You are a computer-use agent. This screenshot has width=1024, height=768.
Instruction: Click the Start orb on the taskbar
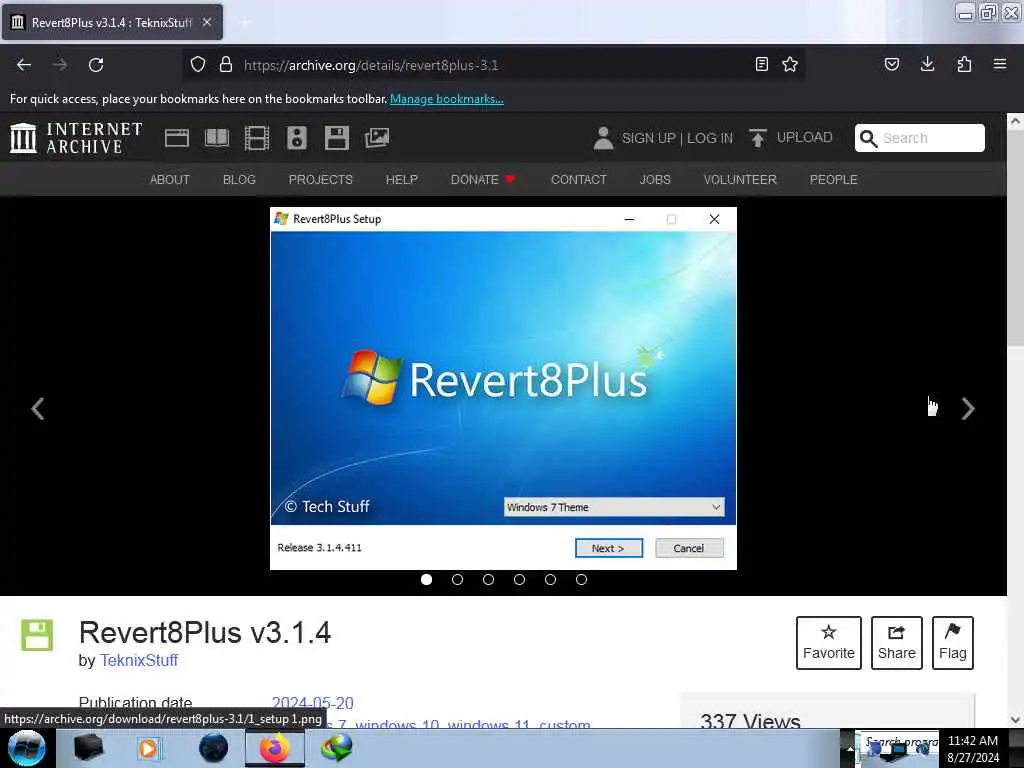click(27, 748)
